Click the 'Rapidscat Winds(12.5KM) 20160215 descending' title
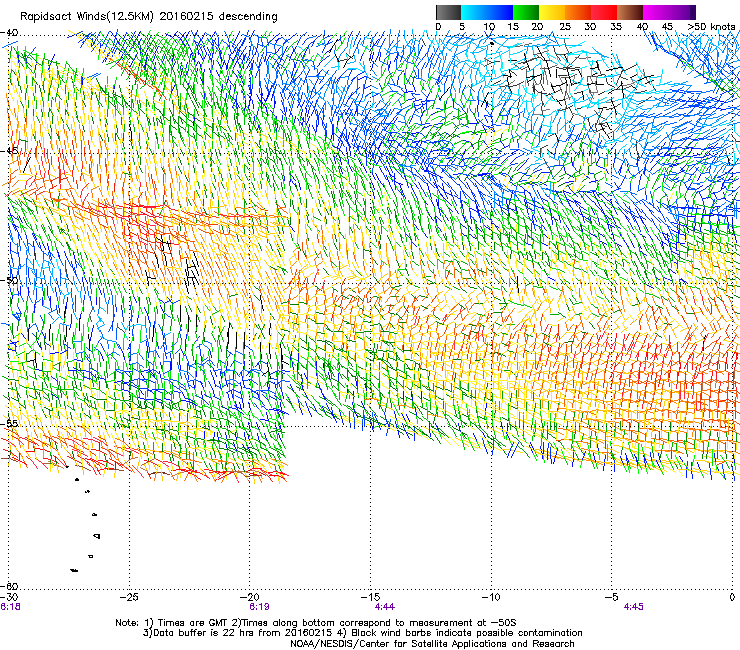Image resolution: width=740 pixels, height=650 pixels. coord(149,17)
